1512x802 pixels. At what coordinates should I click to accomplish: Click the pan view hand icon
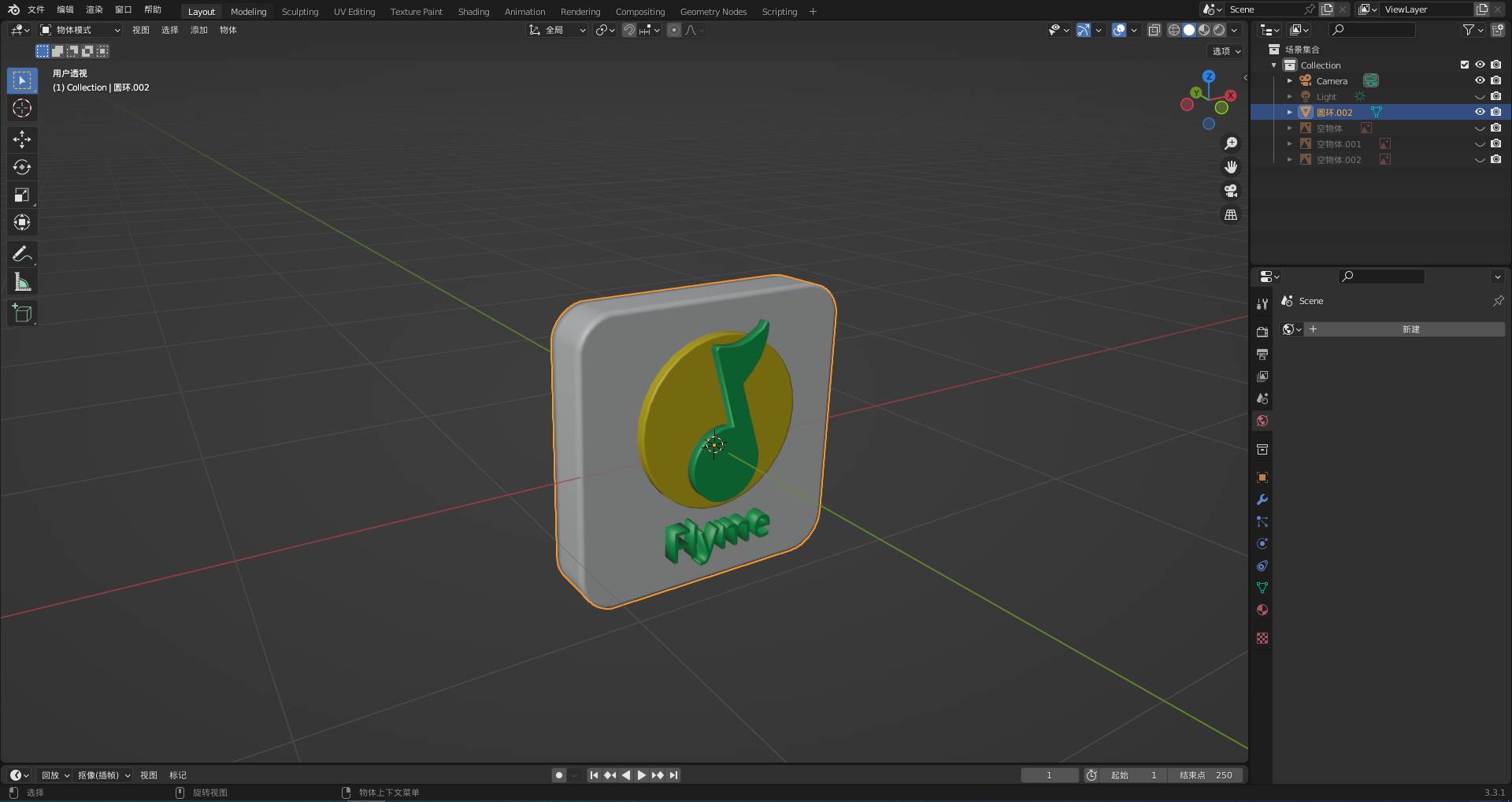(x=1231, y=167)
